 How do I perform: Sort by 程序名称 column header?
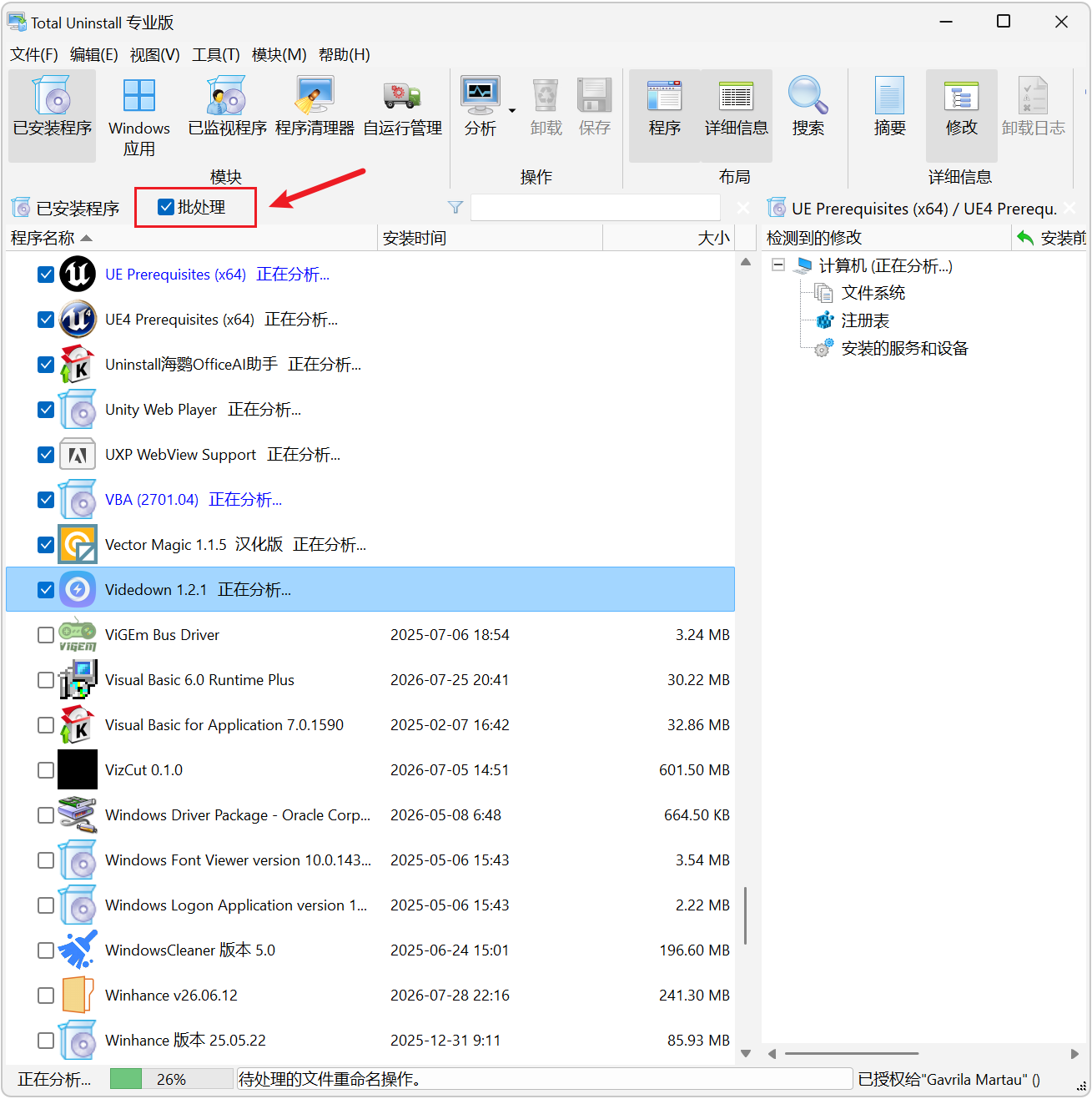[x=191, y=238]
